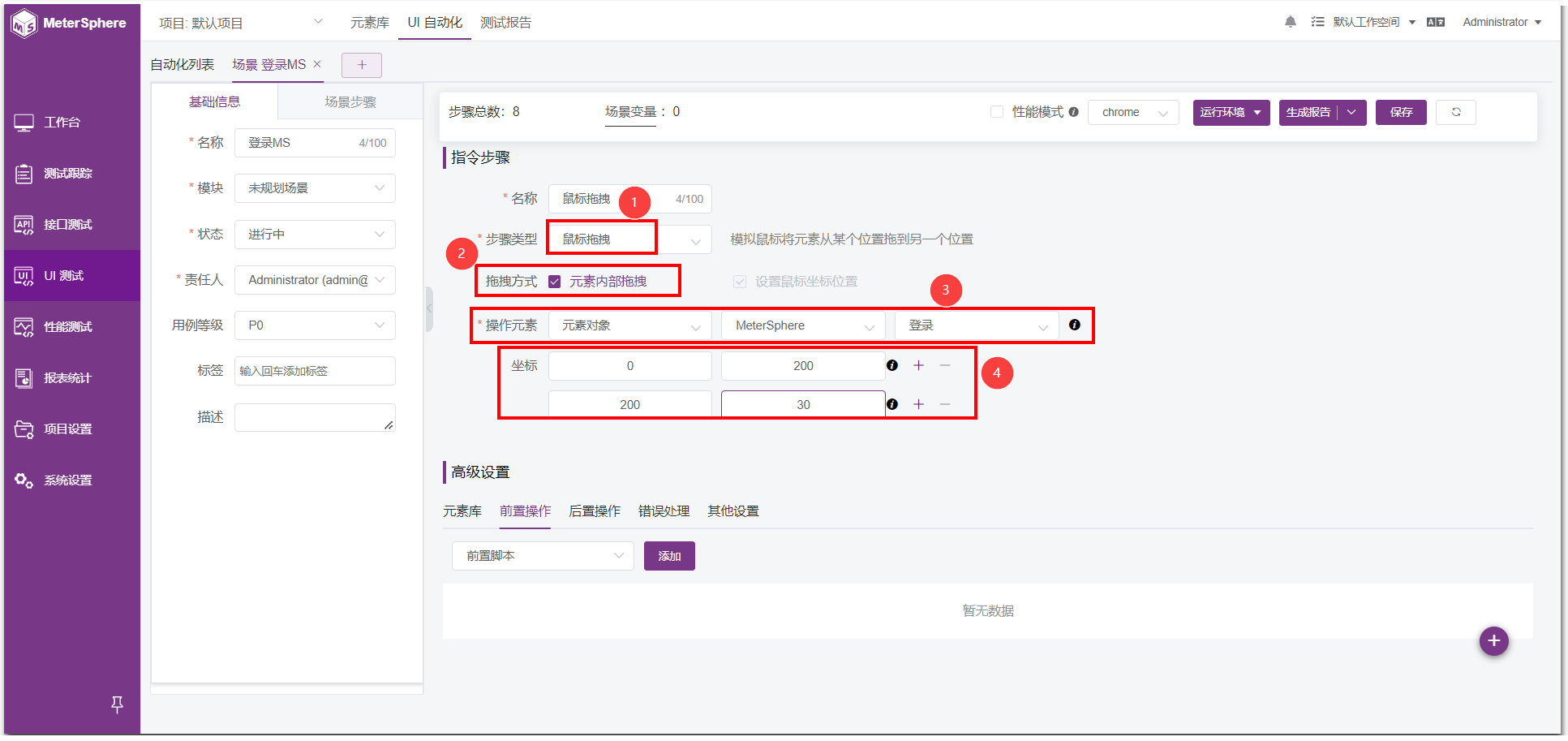
Task: Add a coordinate row after 0, 200
Action: (918, 365)
